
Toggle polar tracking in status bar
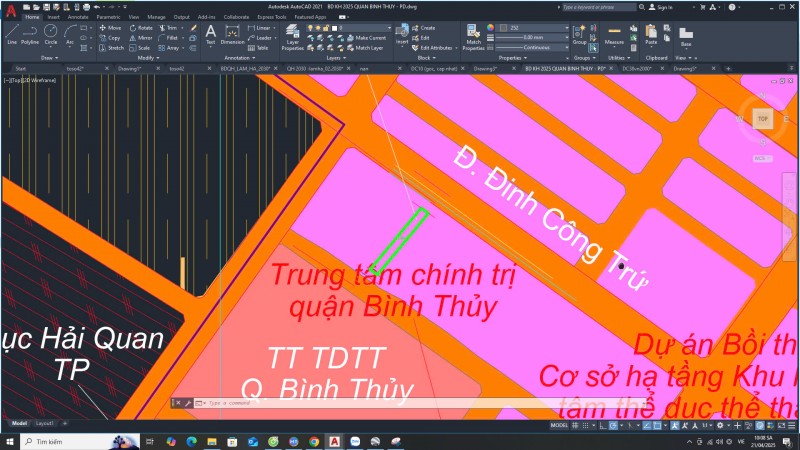pyautogui.click(x=613, y=426)
